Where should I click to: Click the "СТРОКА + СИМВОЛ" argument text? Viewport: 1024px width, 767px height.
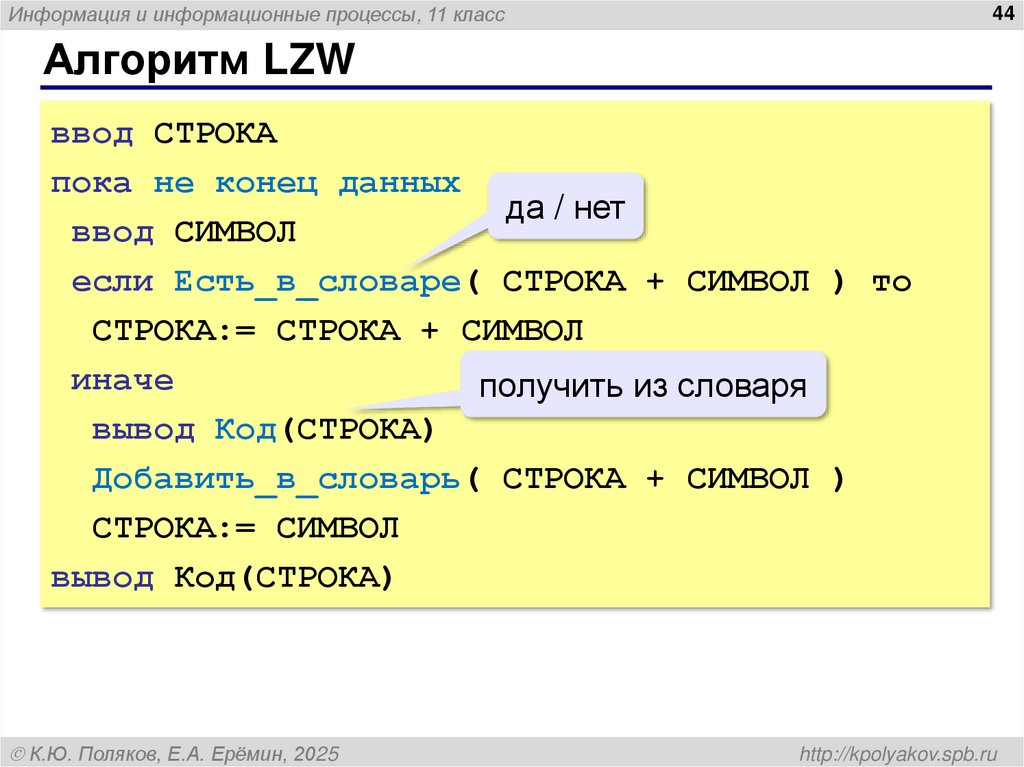(655, 281)
